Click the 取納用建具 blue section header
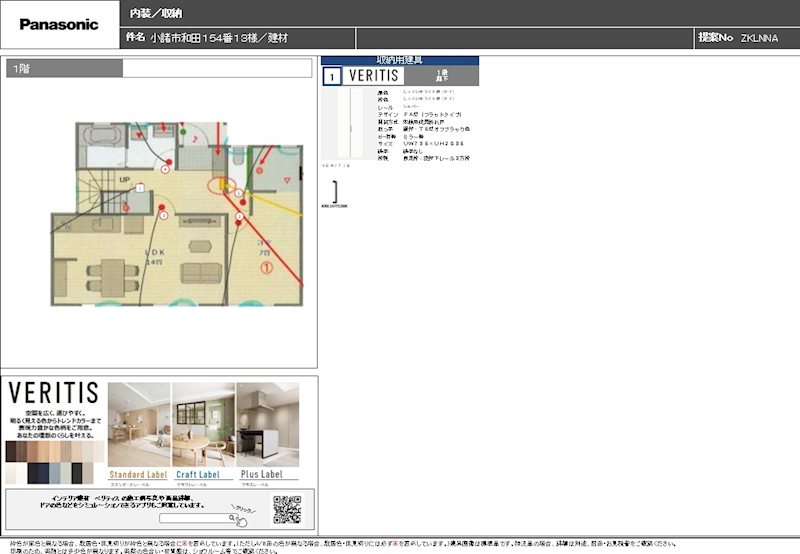 [x=399, y=60]
